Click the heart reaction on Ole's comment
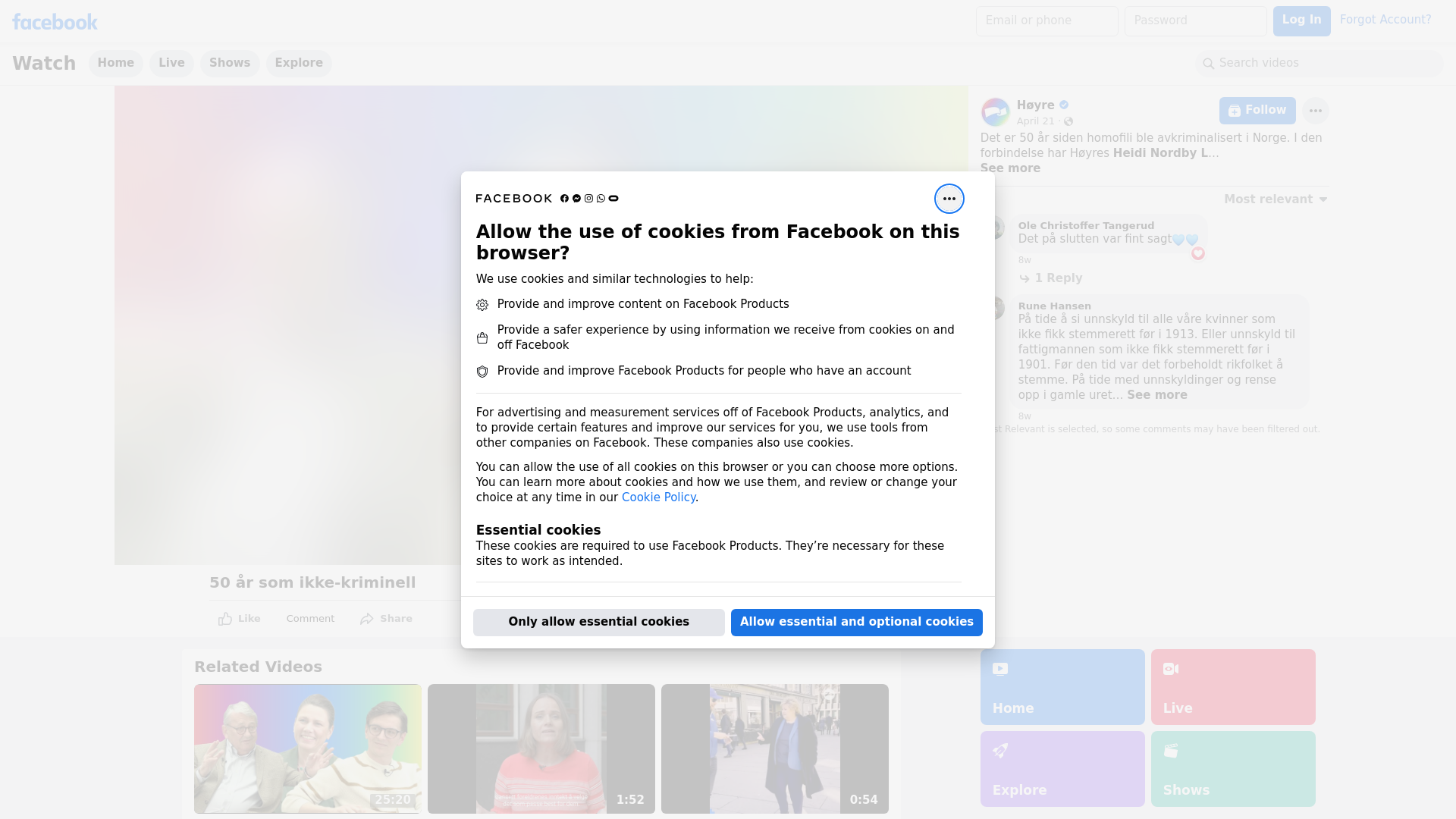Viewport: 1456px width, 819px height. click(1197, 253)
